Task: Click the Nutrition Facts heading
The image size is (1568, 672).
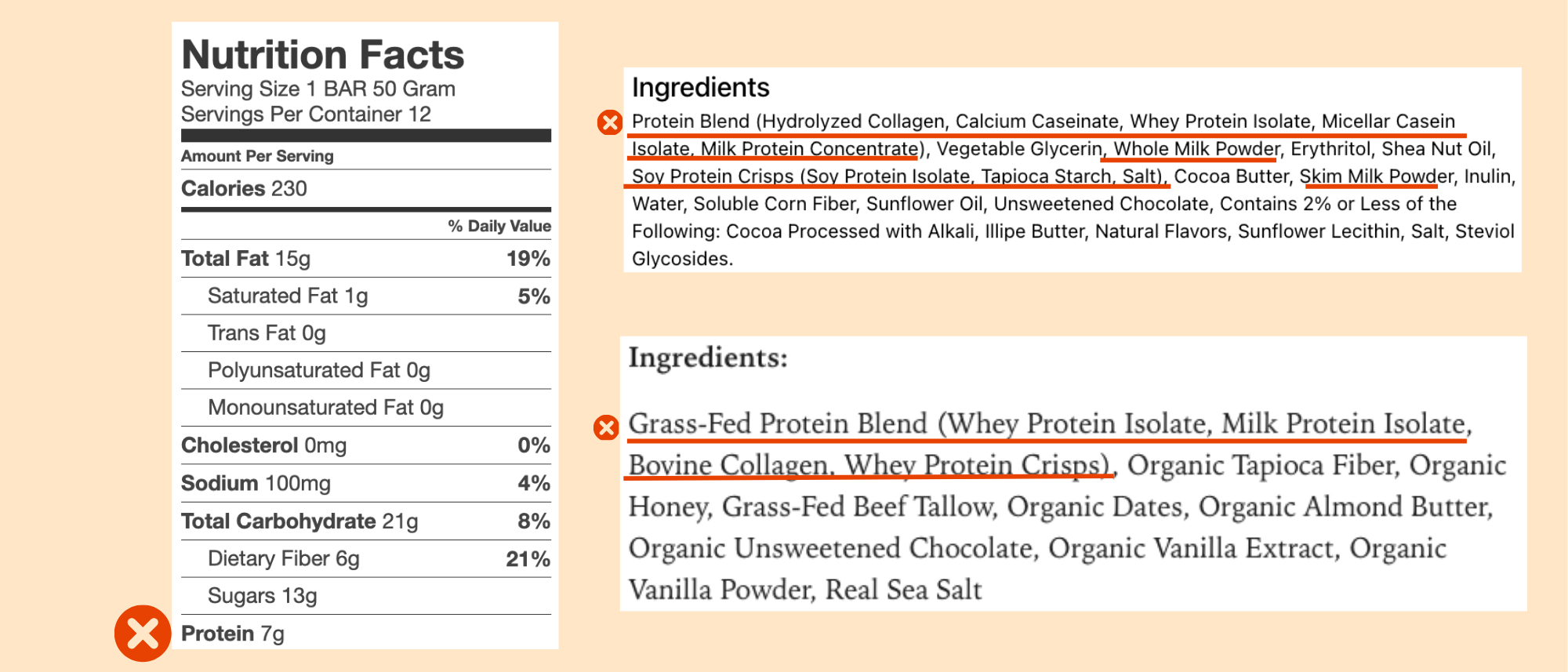Action: pyautogui.click(x=323, y=55)
